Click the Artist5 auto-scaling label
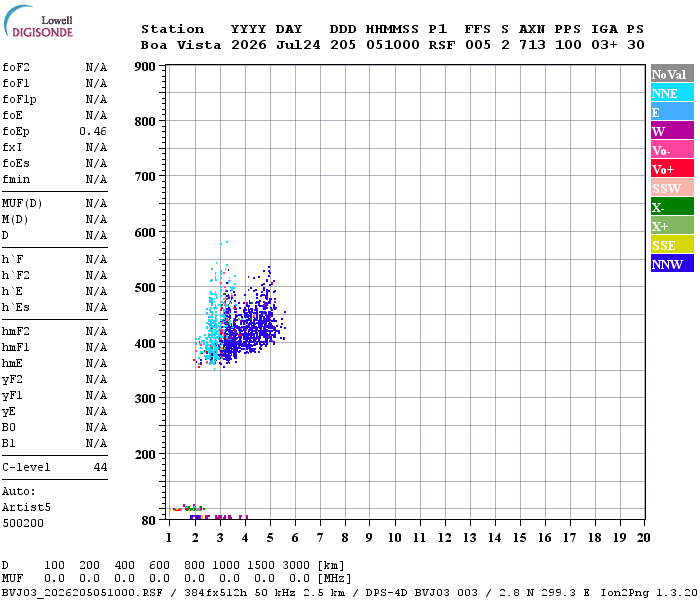The width and height of the screenshot is (700, 600). pyautogui.click(x=26, y=507)
